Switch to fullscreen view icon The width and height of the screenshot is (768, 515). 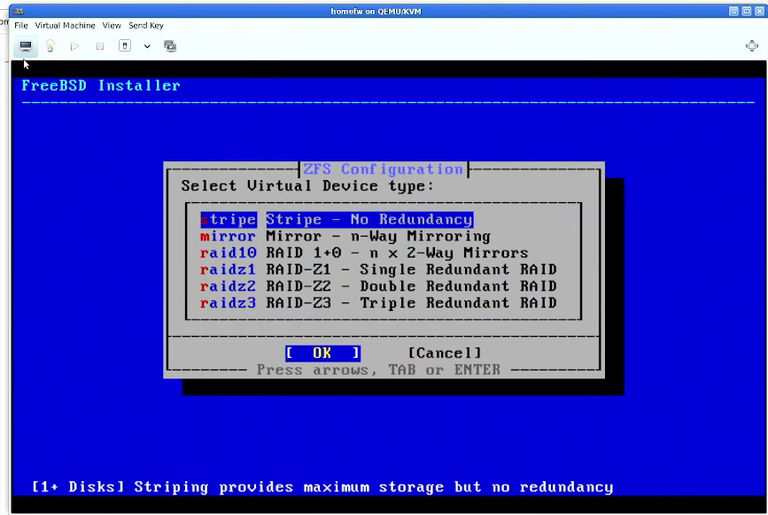click(x=752, y=46)
